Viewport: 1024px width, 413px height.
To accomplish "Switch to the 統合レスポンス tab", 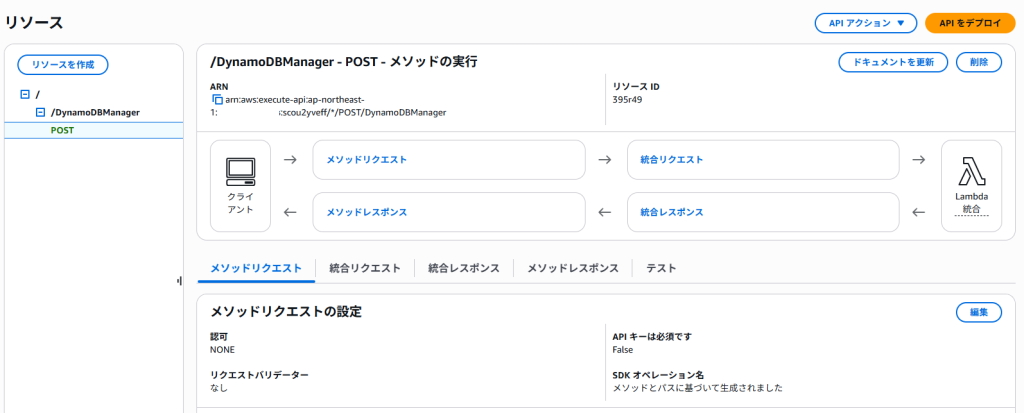I will [x=464, y=268].
